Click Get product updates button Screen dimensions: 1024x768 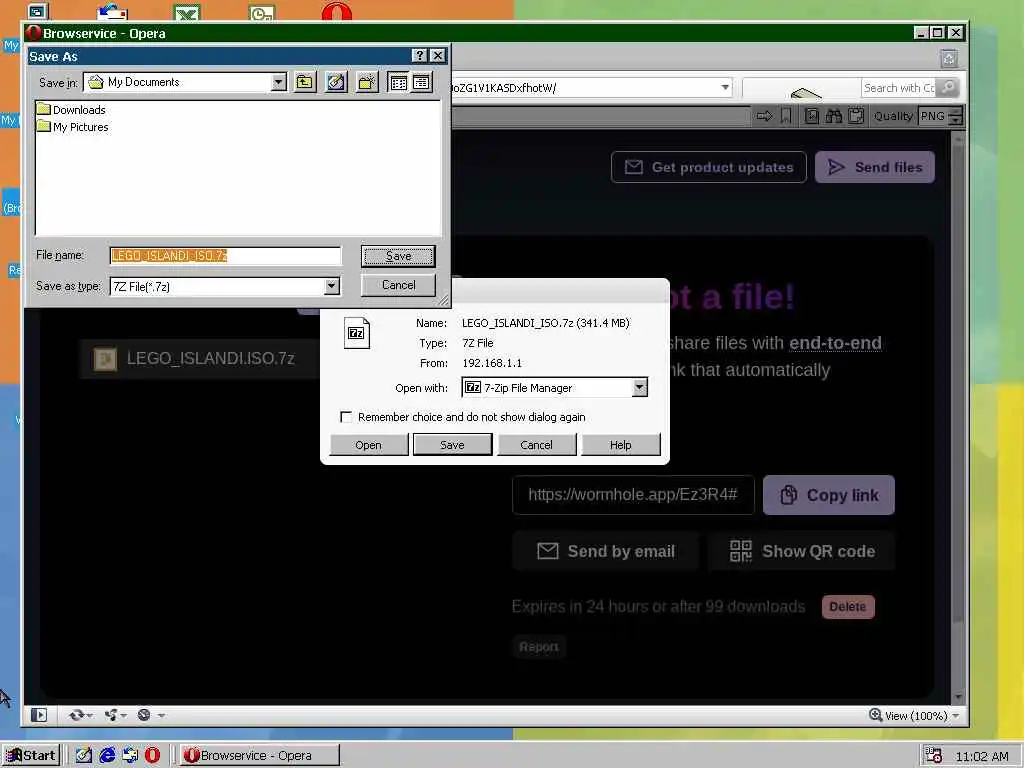point(709,167)
